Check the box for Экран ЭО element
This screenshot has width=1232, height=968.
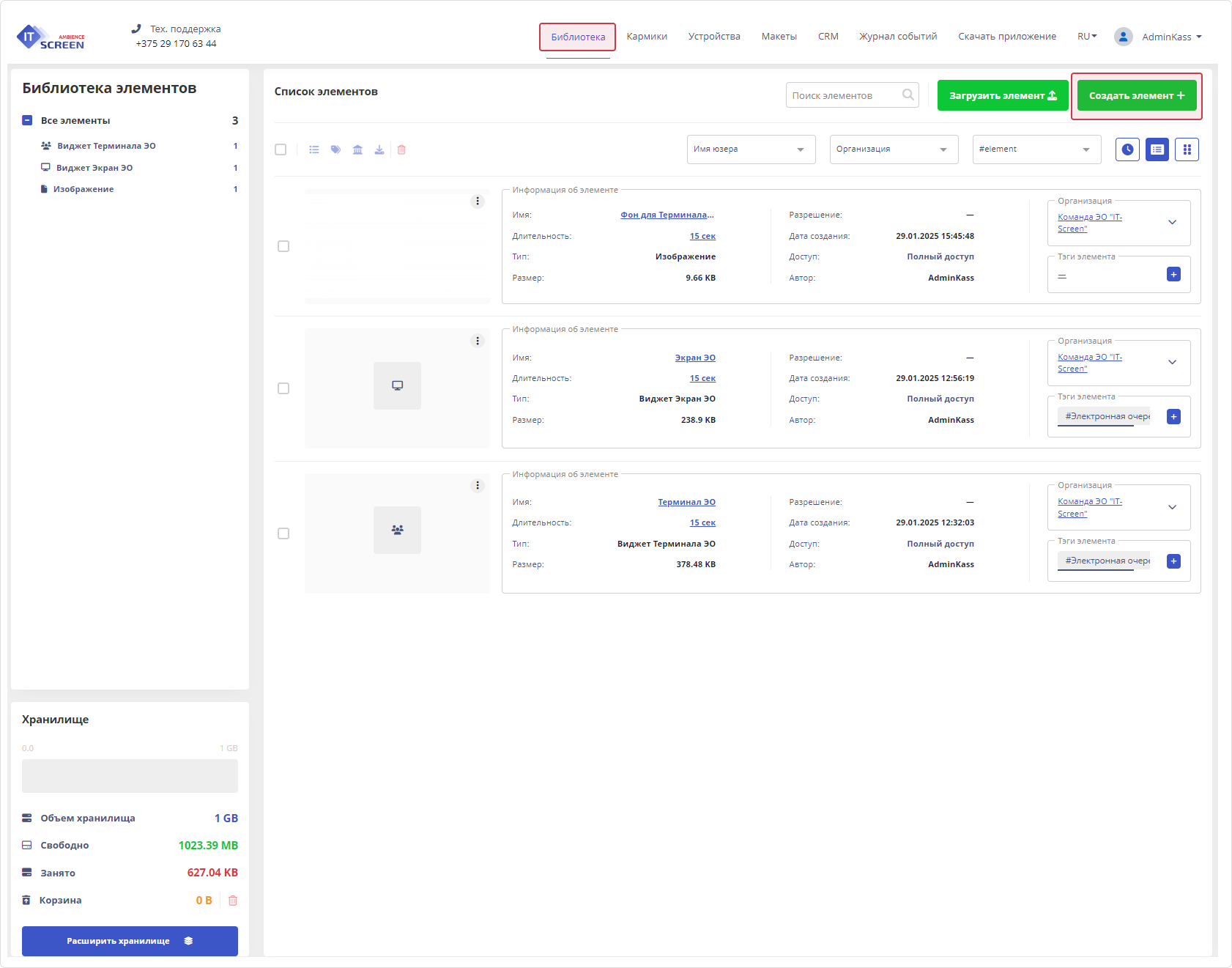pos(283,388)
